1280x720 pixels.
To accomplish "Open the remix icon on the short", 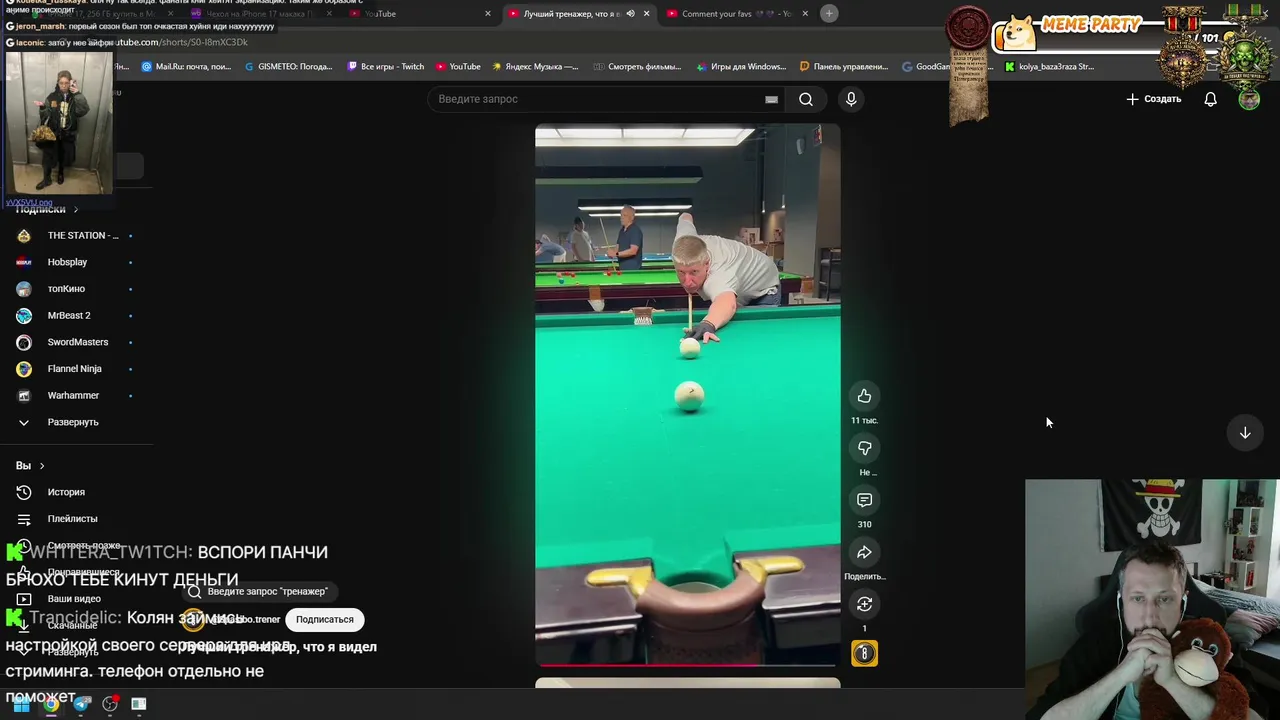I will pyautogui.click(x=864, y=604).
